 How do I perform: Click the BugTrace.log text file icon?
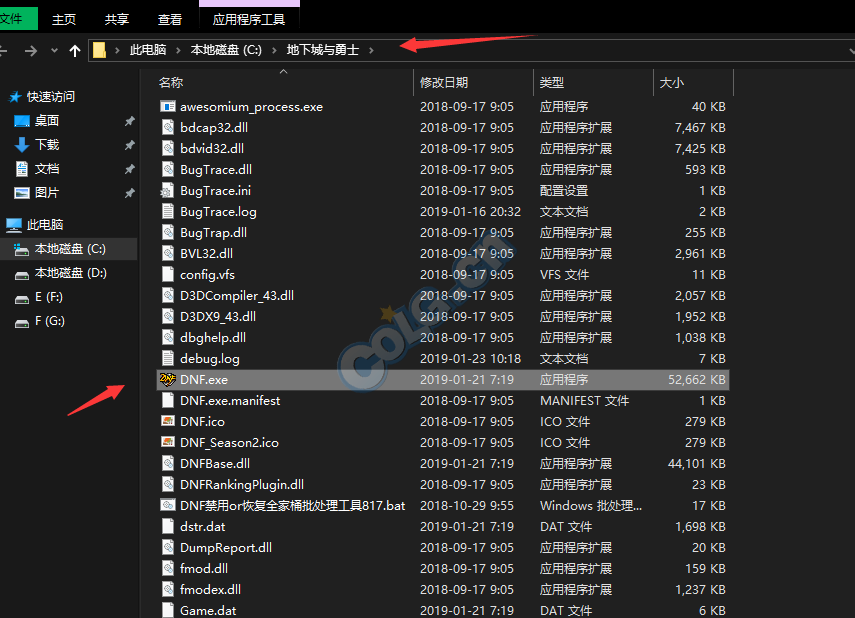pos(167,211)
